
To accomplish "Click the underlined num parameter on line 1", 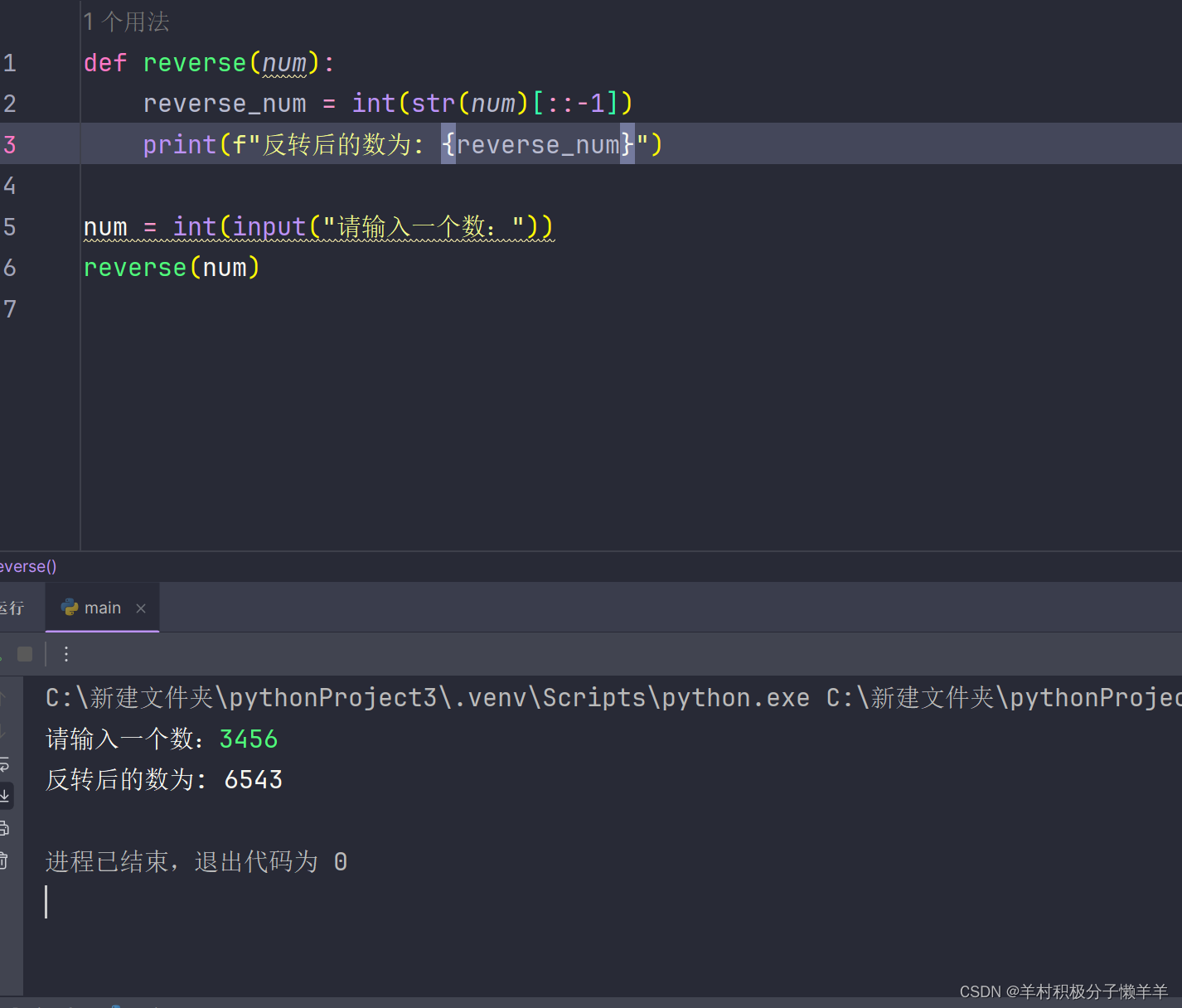I will 284,63.
